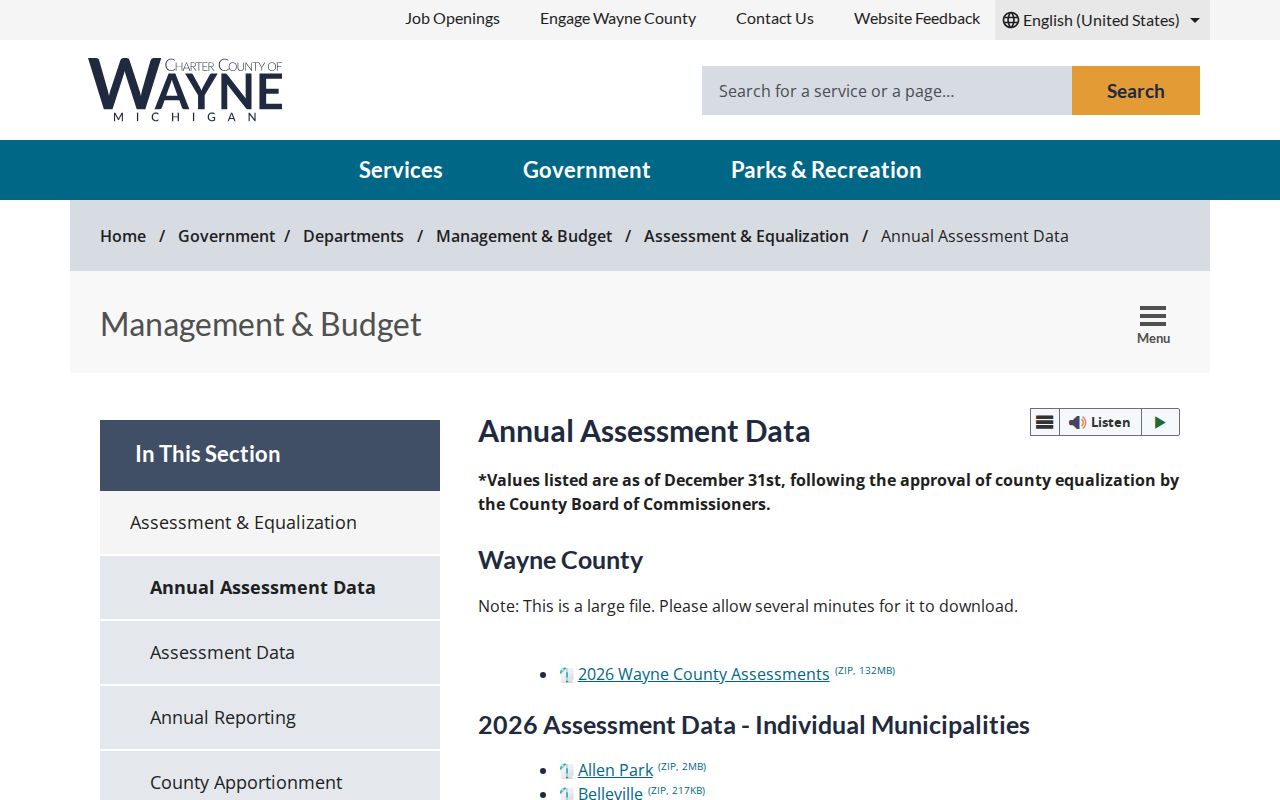Click the Management & Budget page heading

tap(261, 324)
